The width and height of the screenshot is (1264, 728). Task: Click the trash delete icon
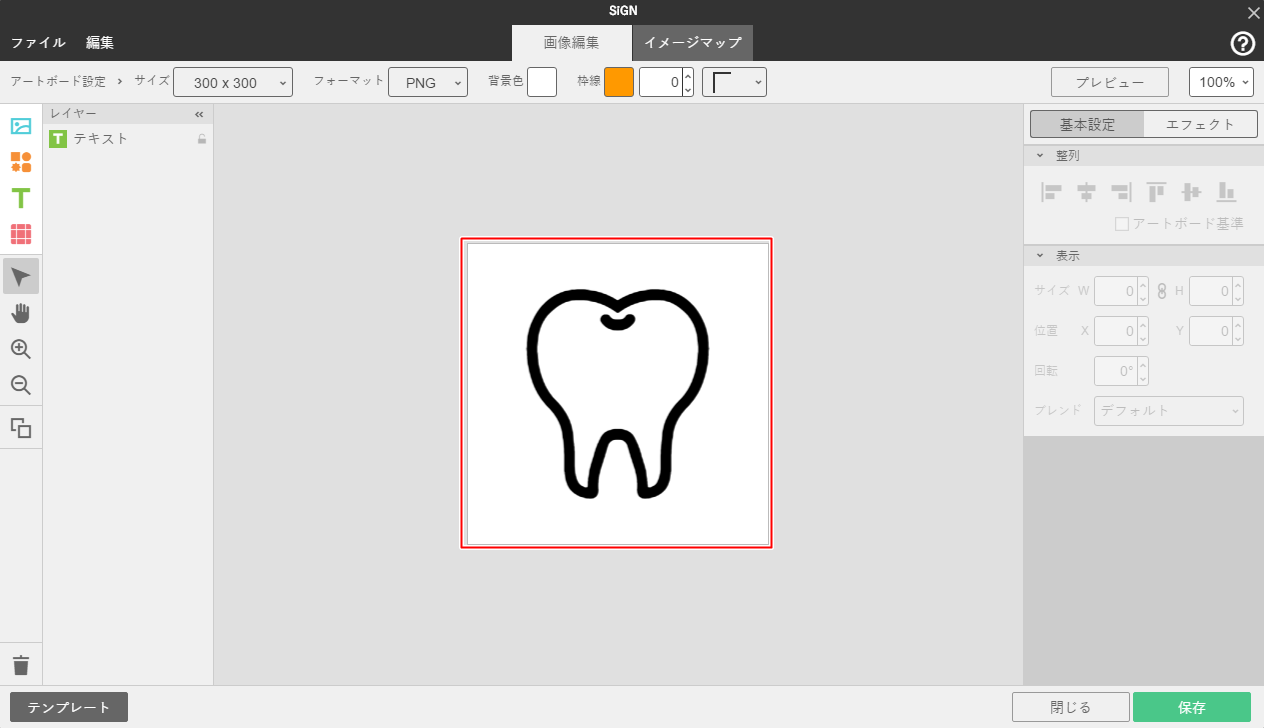pyautogui.click(x=21, y=665)
